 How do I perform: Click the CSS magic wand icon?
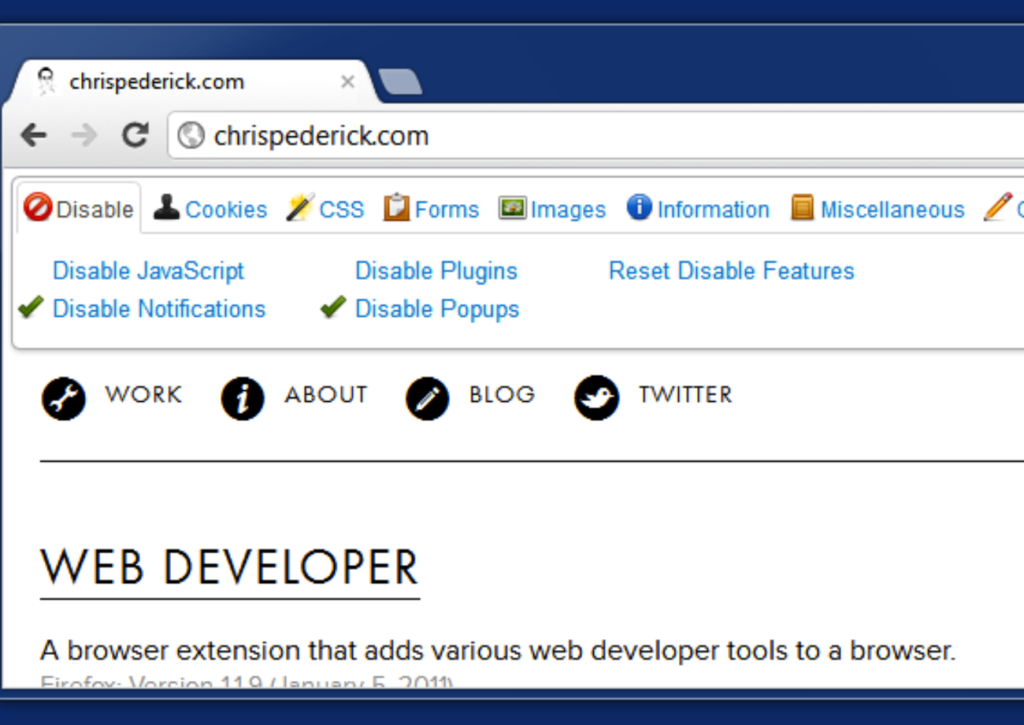click(x=300, y=208)
